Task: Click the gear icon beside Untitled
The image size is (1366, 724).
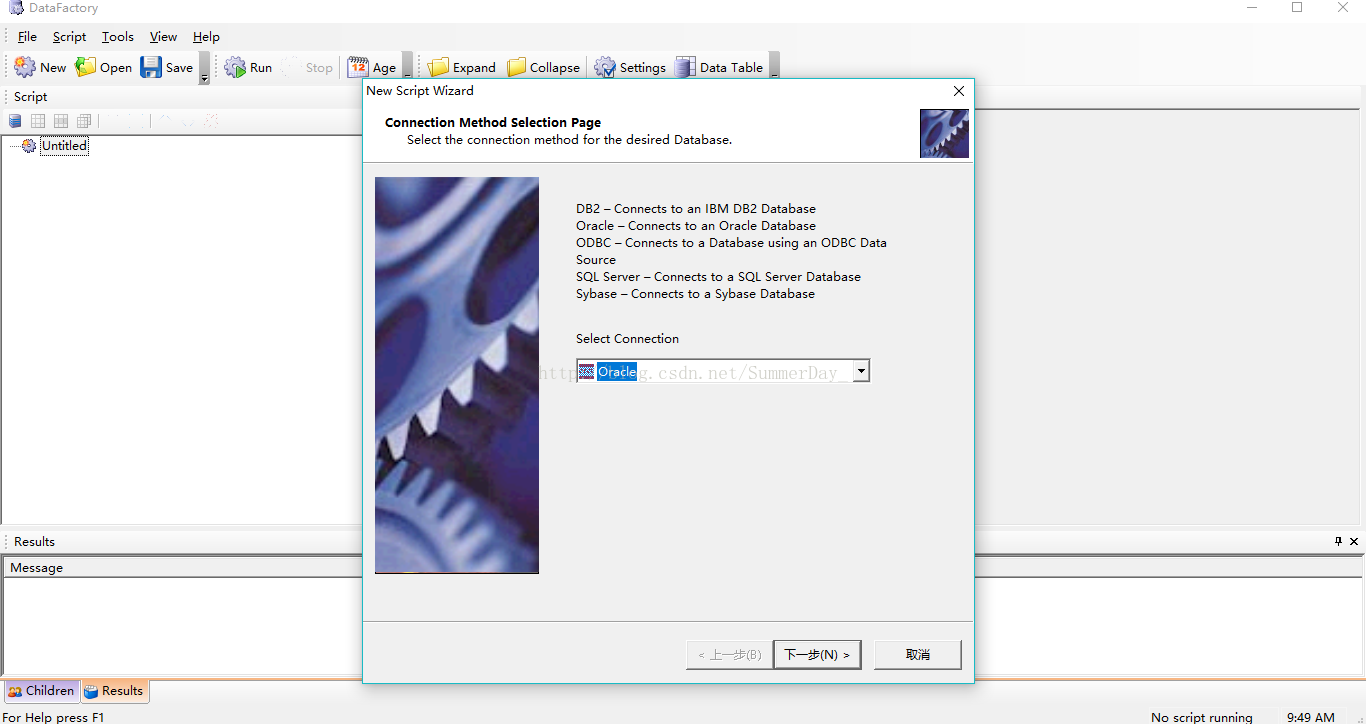Action: coord(28,146)
